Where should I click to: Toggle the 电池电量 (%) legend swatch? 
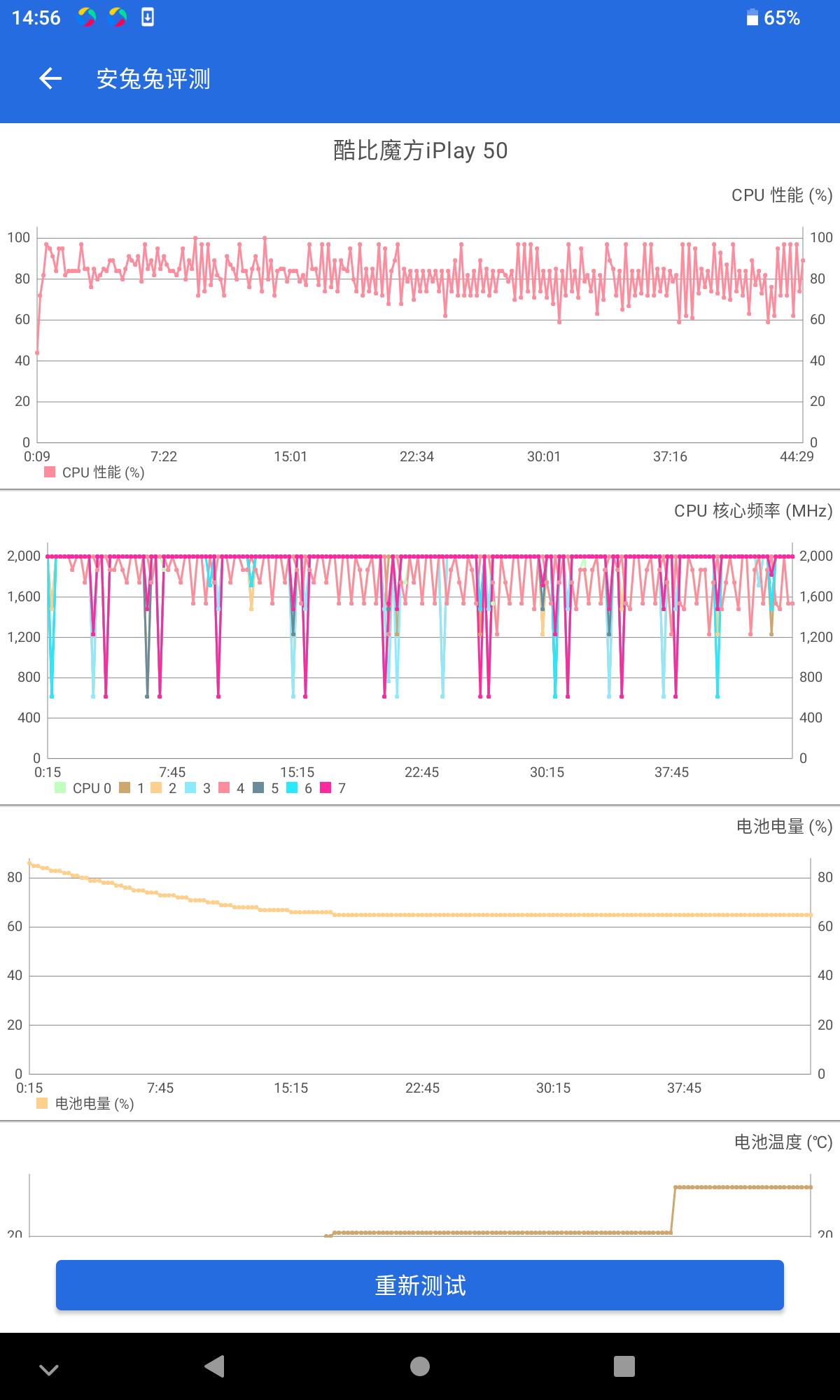(42, 1103)
